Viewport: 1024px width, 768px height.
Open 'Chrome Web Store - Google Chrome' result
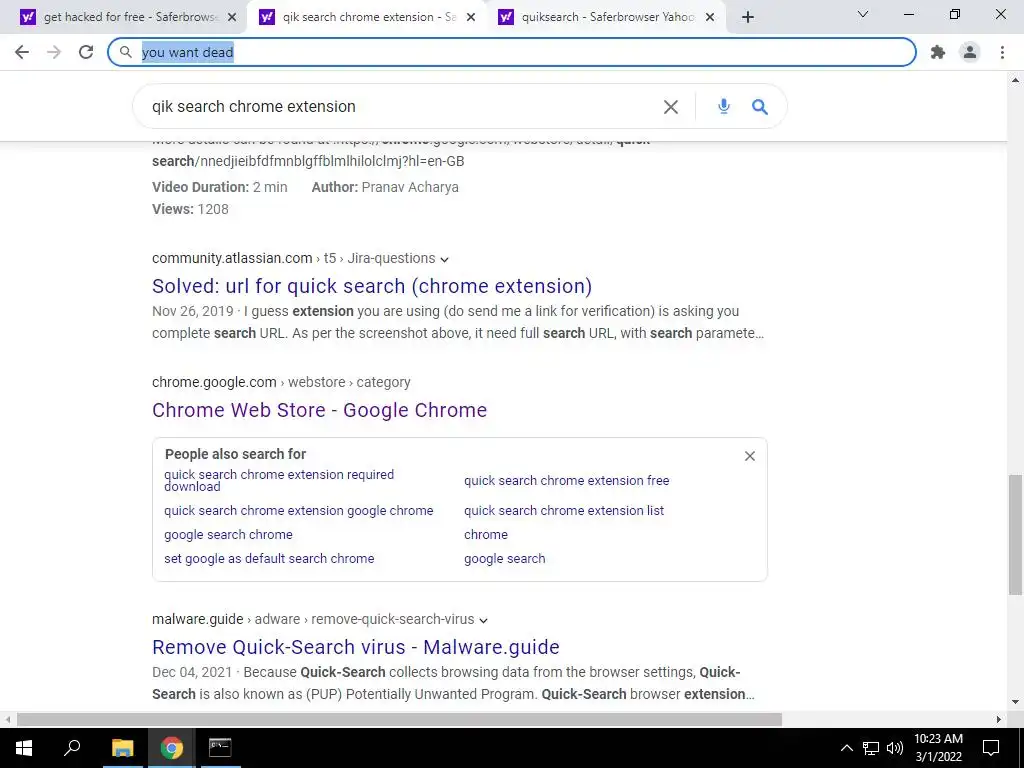tap(319, 410)
